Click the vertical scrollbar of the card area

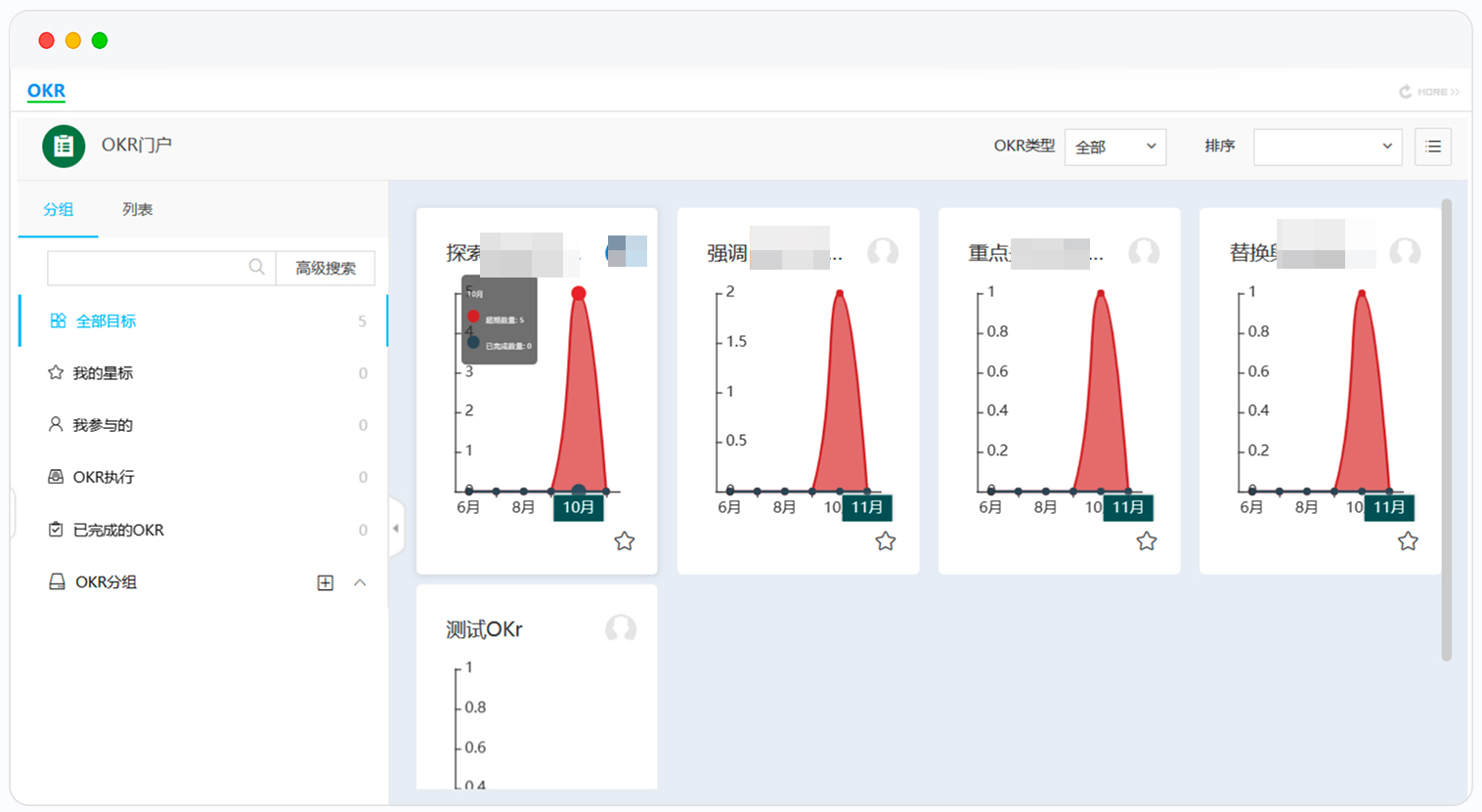coord(1447,430)
